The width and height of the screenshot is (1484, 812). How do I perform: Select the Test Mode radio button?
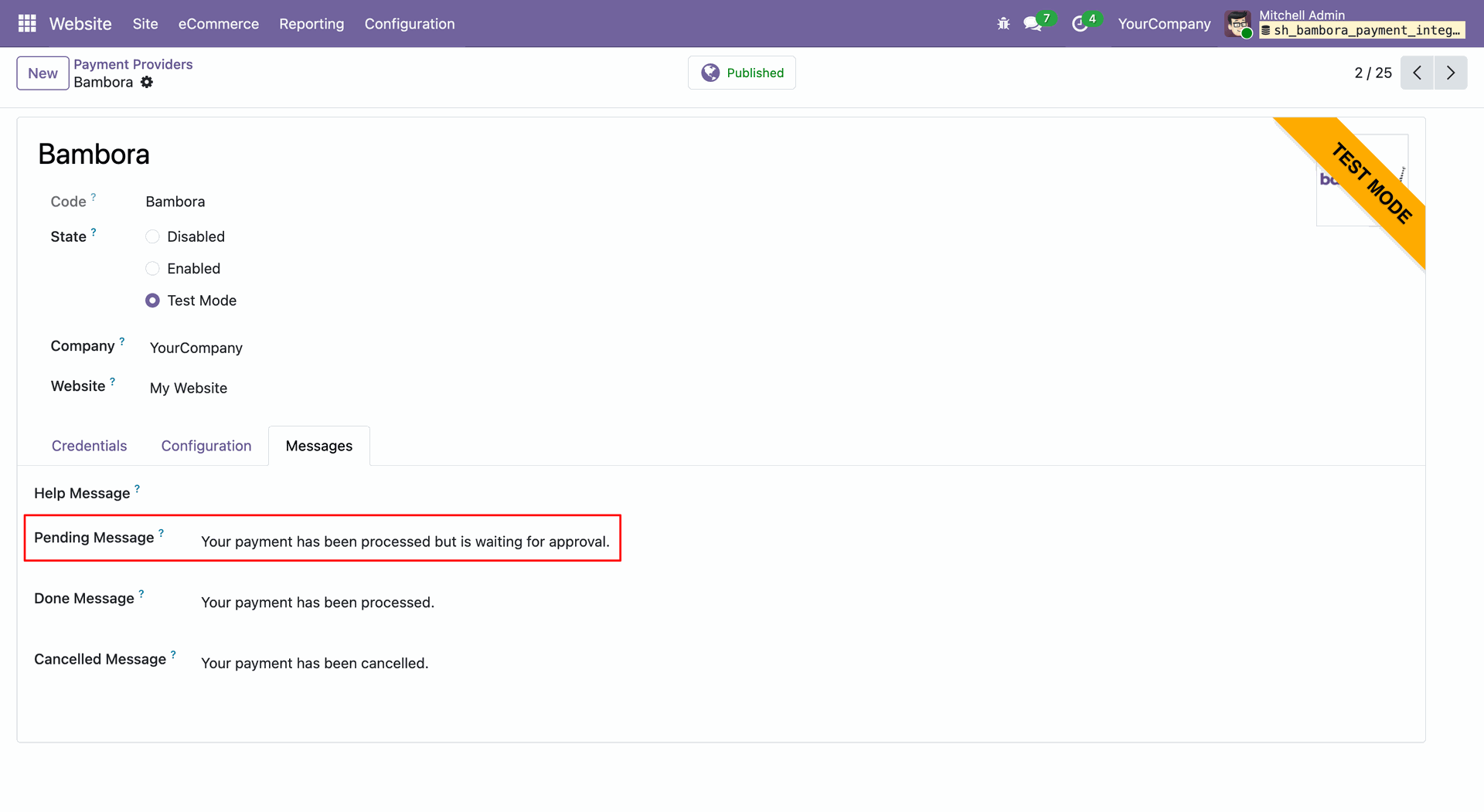pyautogui.click(x=152, y=301)
